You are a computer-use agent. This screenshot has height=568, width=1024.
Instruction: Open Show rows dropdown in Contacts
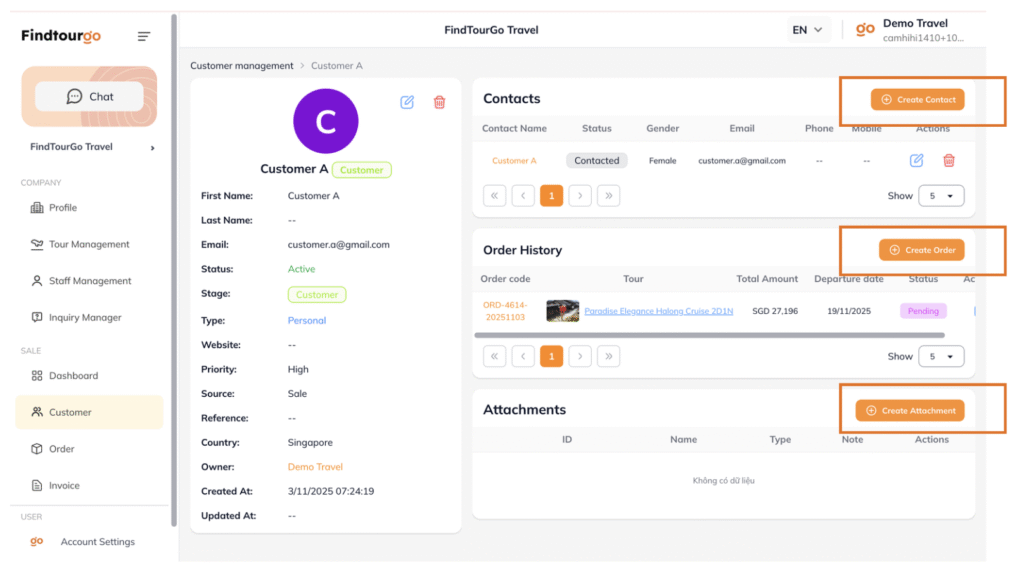940,196
